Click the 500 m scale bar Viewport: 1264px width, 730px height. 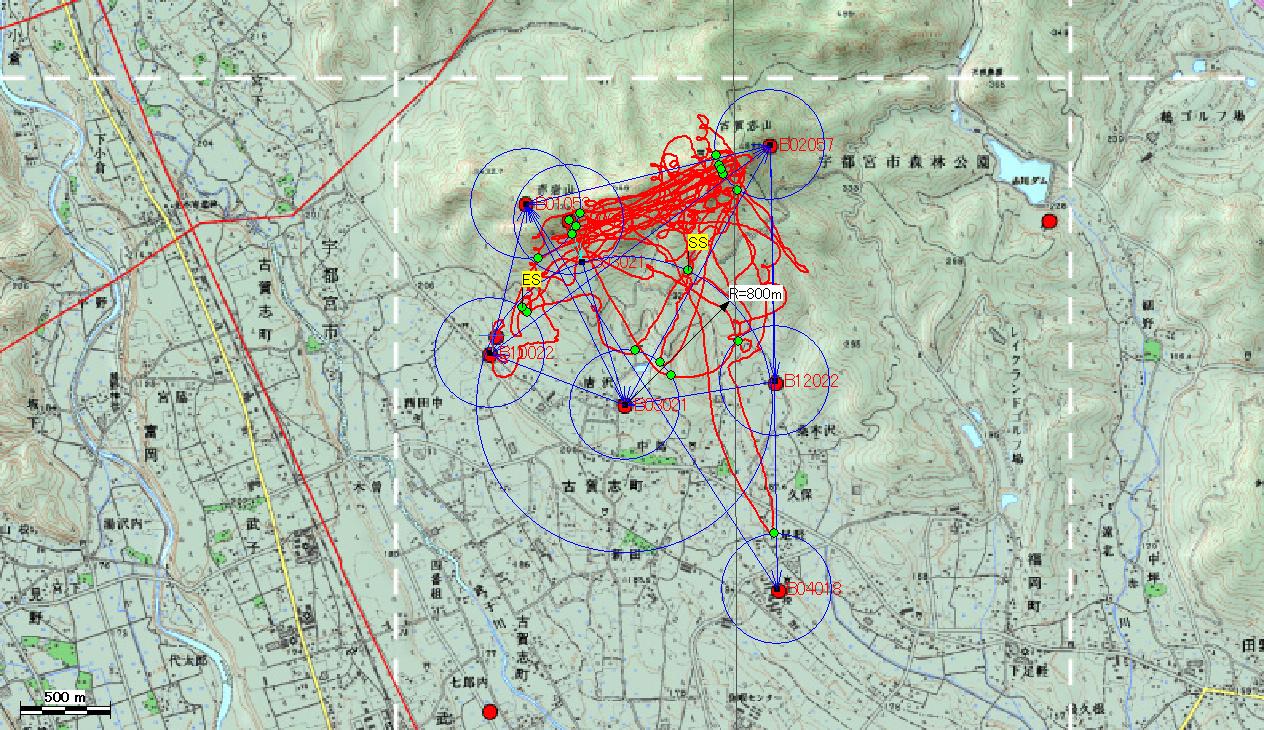coord(65,709)
